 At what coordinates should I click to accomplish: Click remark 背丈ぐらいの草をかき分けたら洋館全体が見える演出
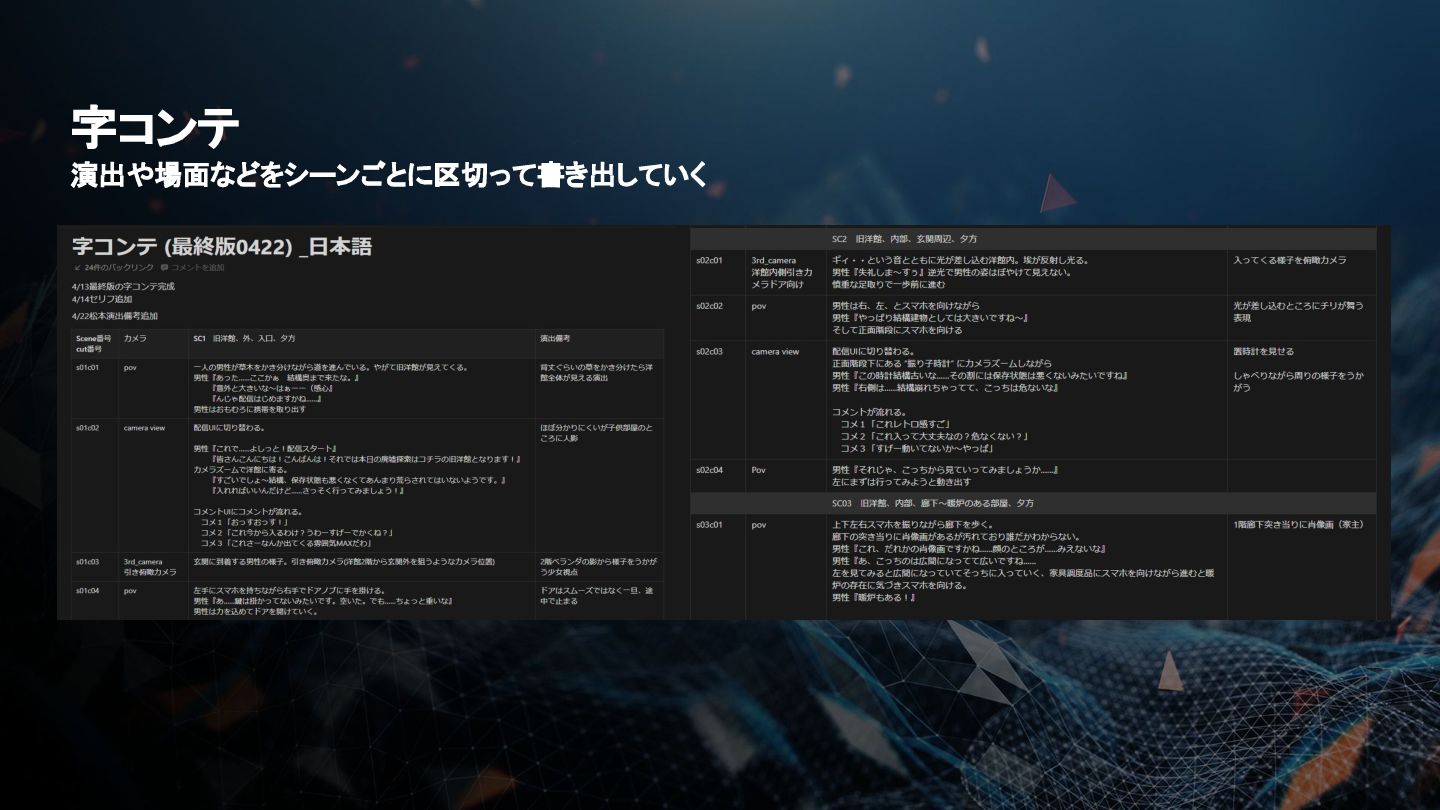596,372
